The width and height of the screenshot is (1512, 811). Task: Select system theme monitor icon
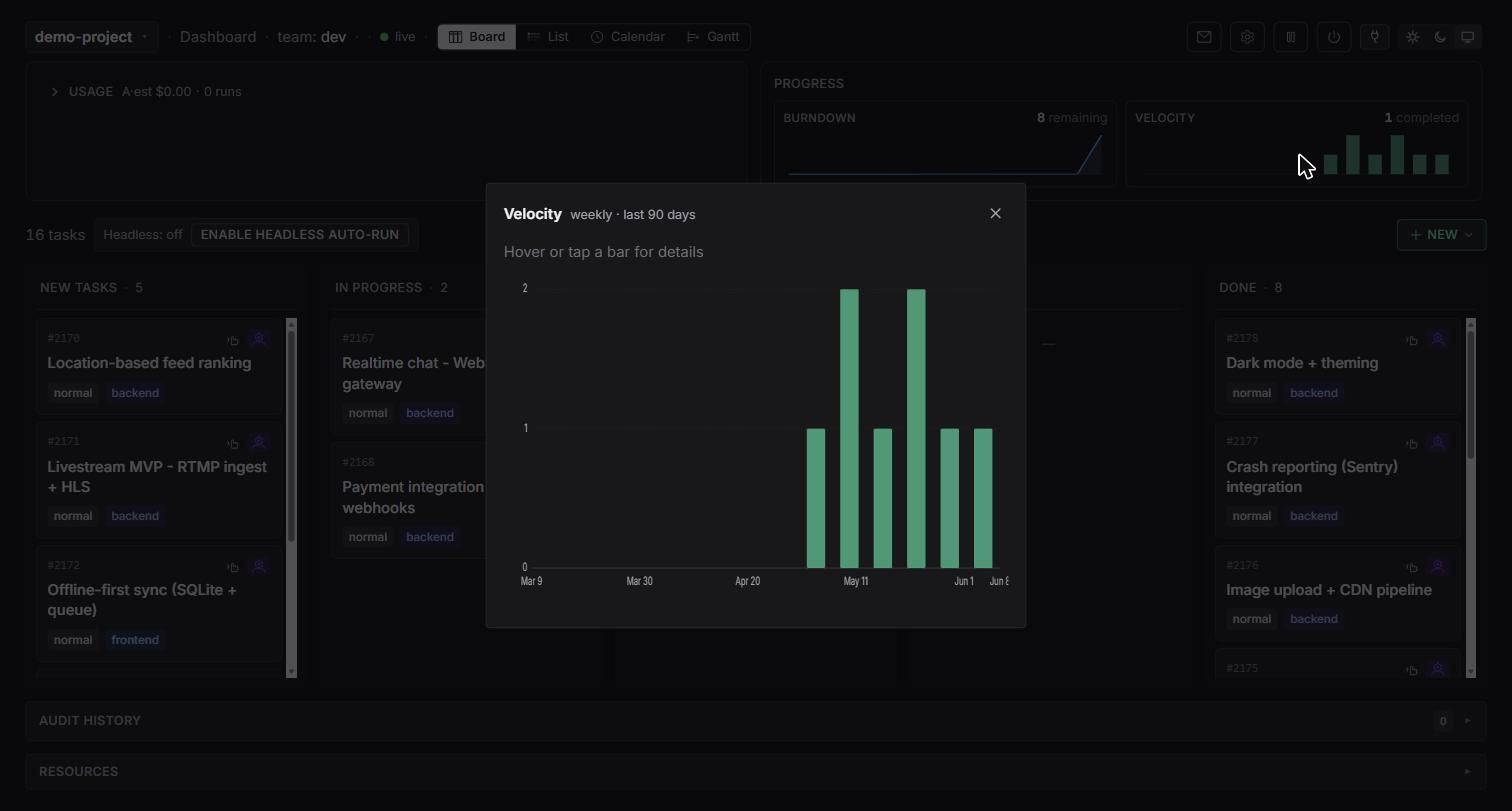pos(1468,37)
